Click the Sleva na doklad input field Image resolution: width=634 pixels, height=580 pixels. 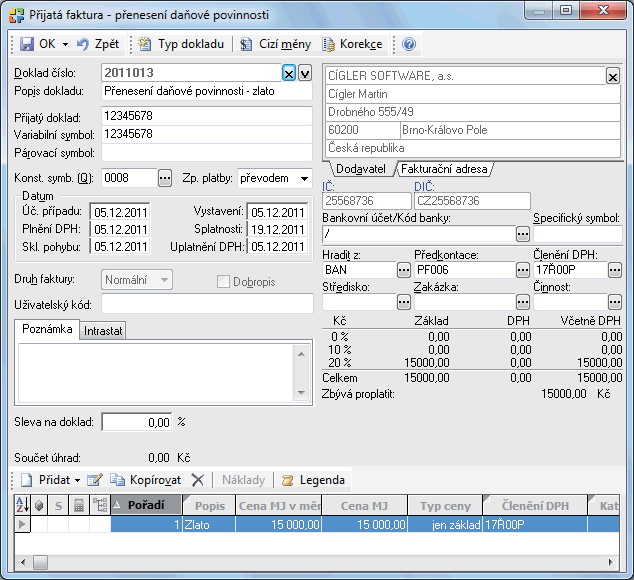[136, 422]
